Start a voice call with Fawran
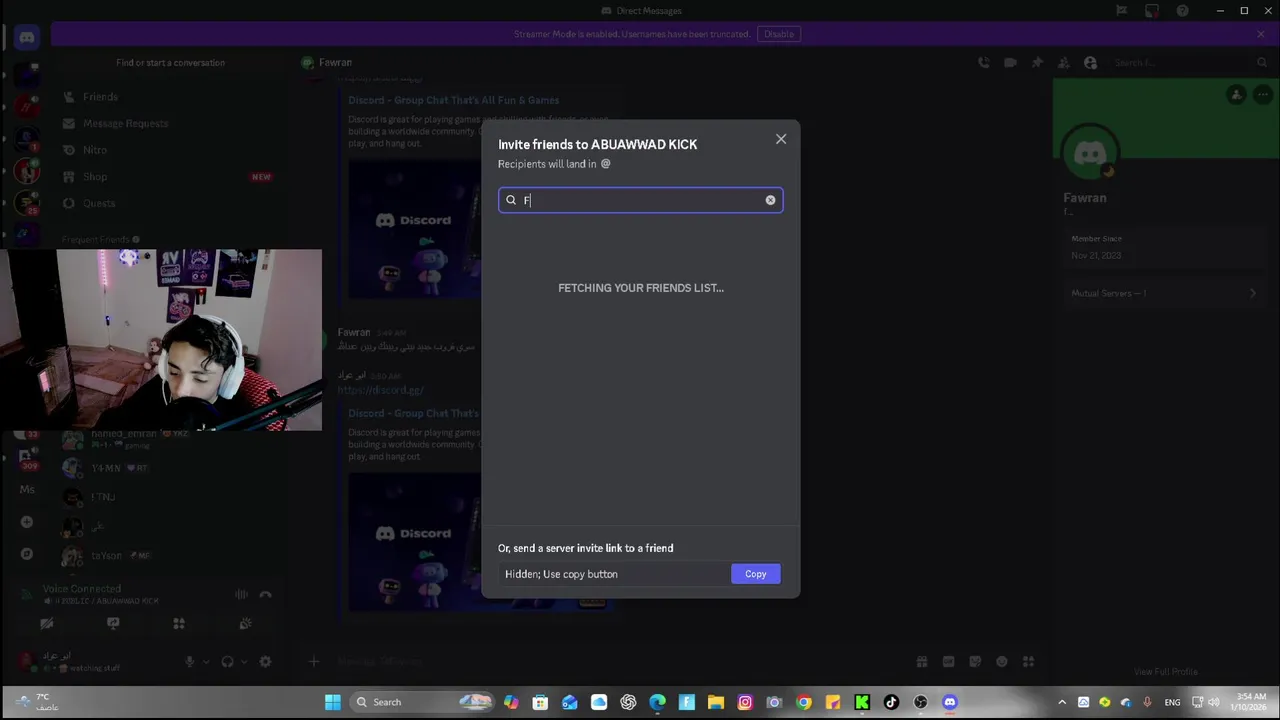1280x720 pixels. [x=984, y=62]
